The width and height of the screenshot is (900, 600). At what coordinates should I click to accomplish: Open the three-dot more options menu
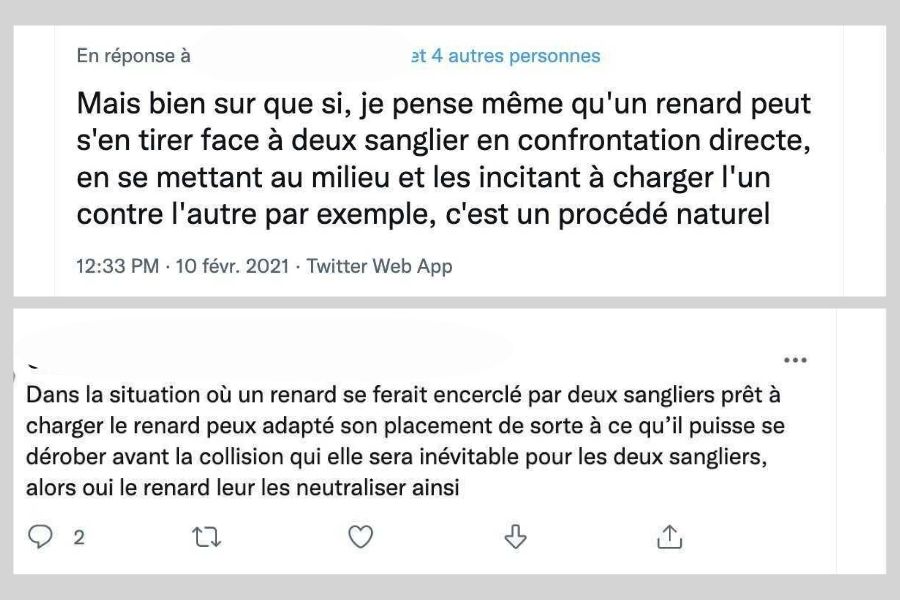tap(795, 360)
